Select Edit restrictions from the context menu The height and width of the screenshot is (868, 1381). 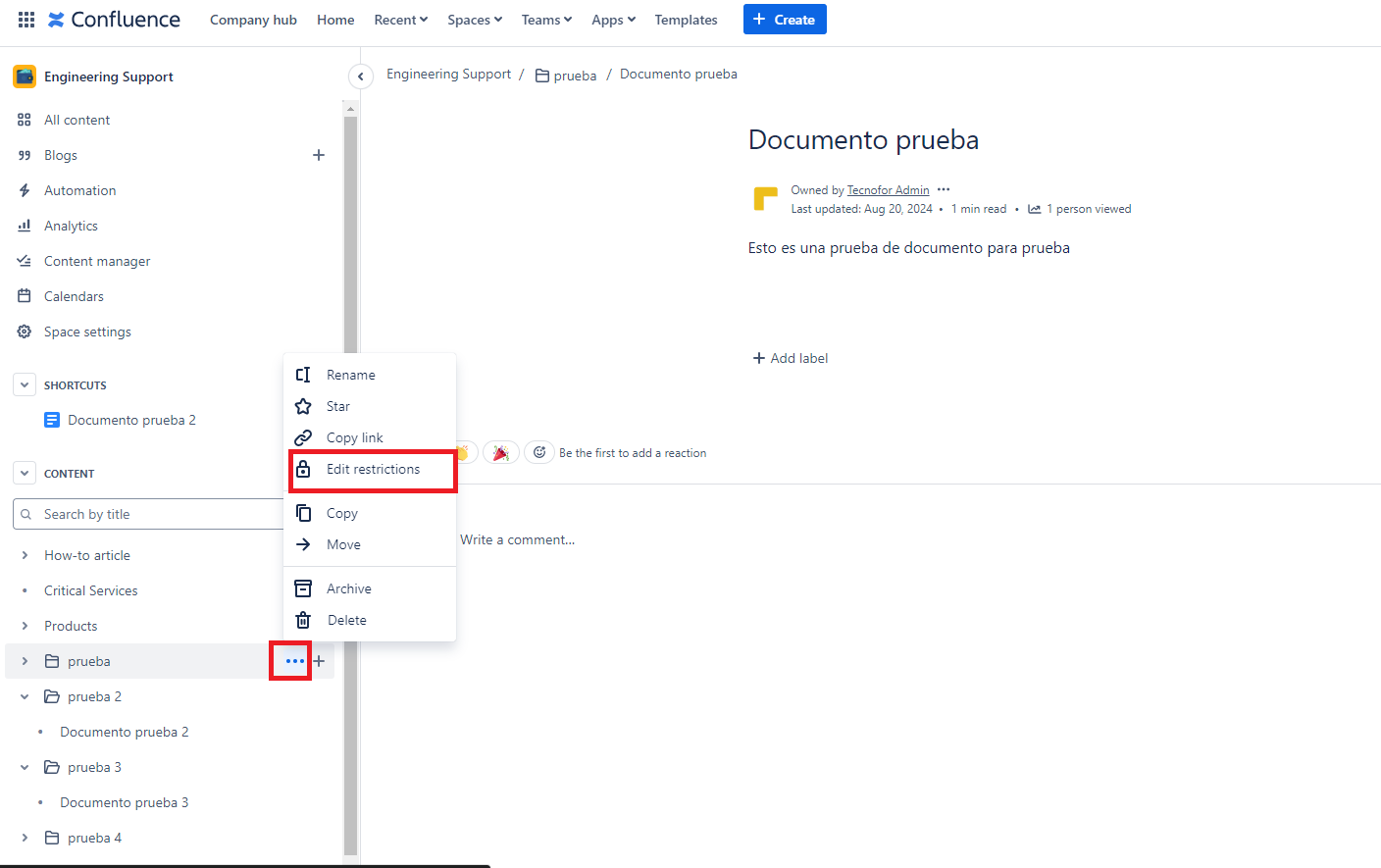click(x=373, y=470)
